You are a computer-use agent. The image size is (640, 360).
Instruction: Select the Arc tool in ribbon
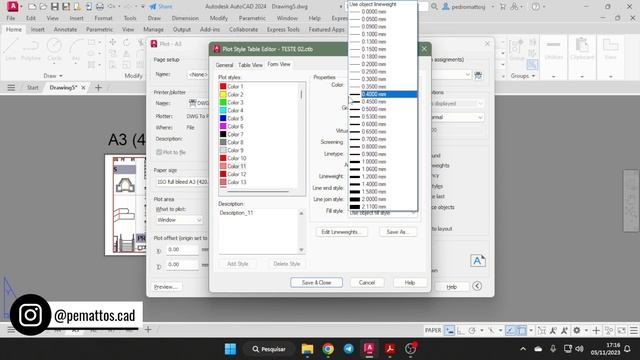76,50
